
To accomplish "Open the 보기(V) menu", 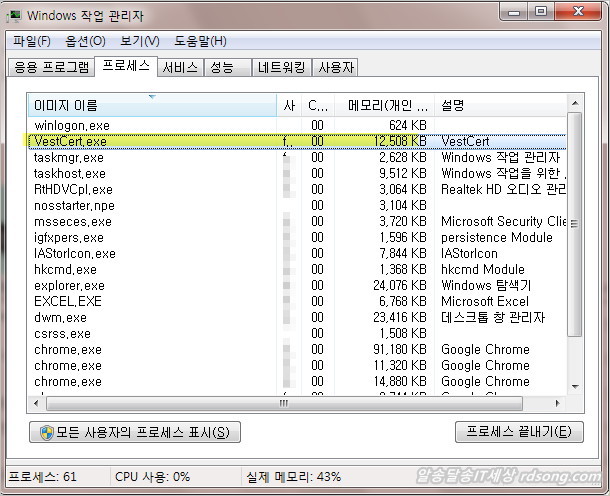I will click(139, 41).
